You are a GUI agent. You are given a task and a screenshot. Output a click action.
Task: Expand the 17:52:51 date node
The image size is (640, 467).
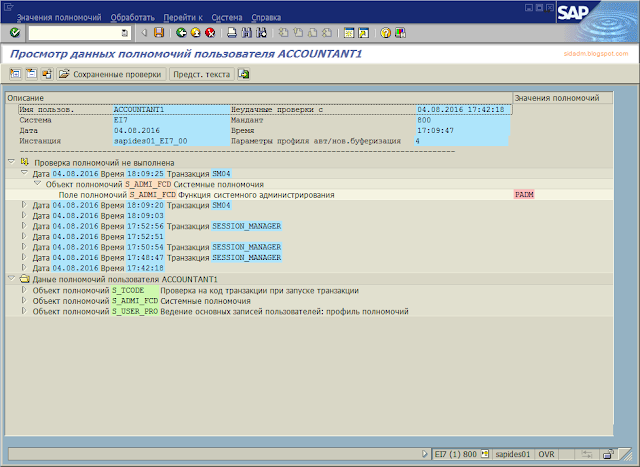[x=24, y=236]
